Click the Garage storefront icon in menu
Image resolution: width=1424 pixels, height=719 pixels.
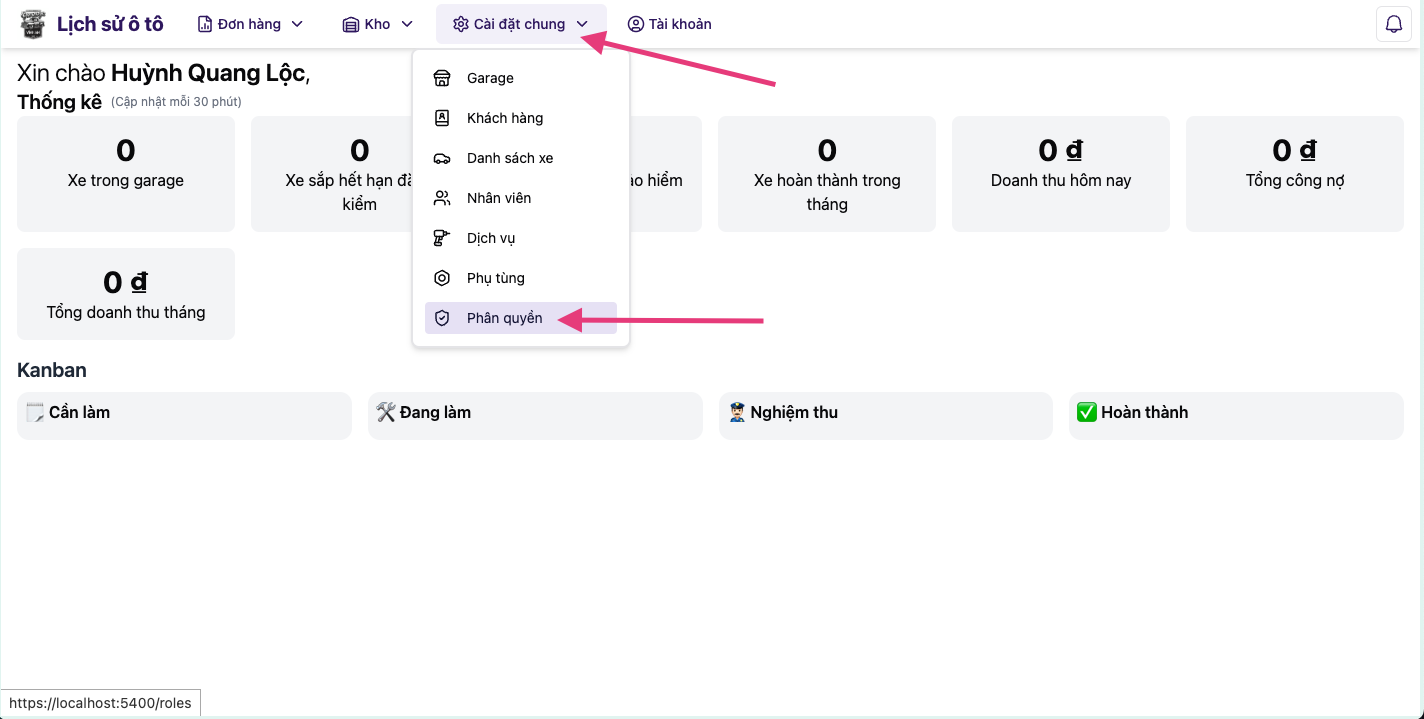pos(442,78)
